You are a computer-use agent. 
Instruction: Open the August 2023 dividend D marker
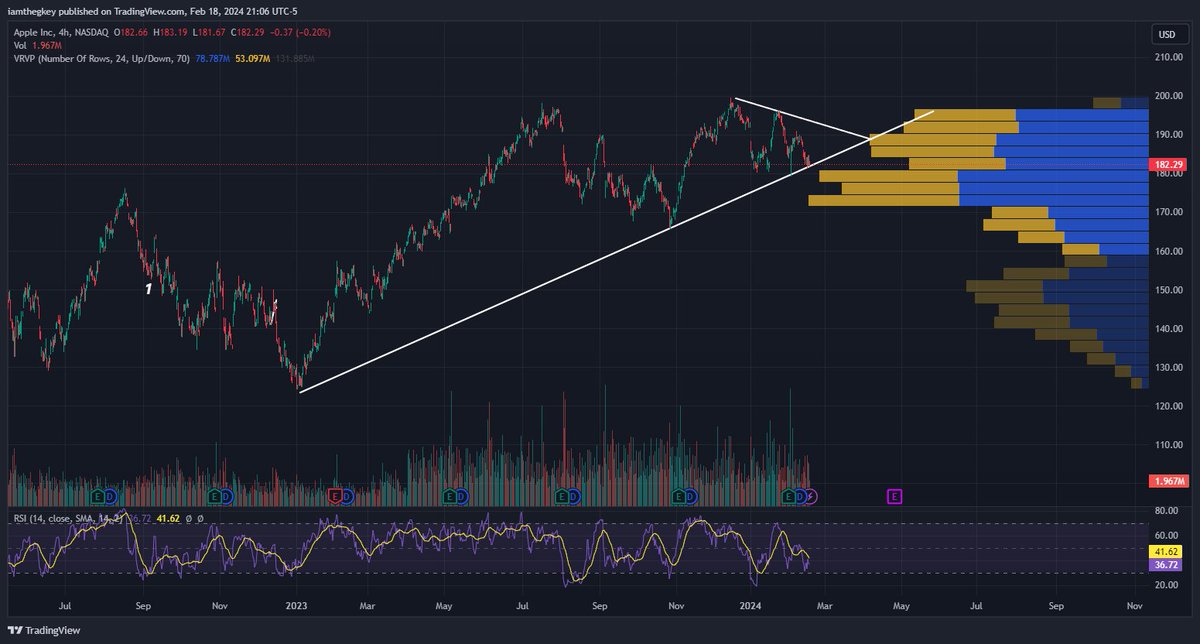pos(574,496)
